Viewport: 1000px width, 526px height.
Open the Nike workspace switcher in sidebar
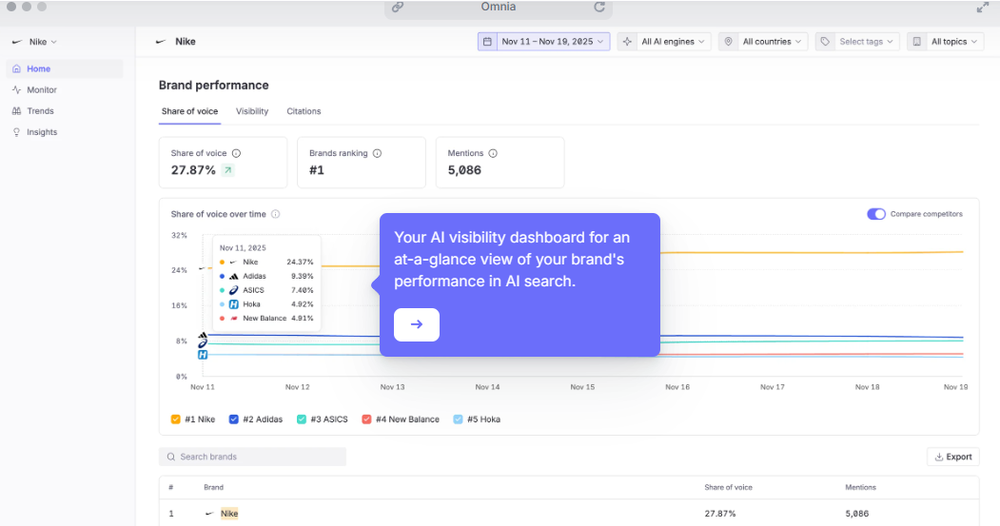[x=34, y=41]
